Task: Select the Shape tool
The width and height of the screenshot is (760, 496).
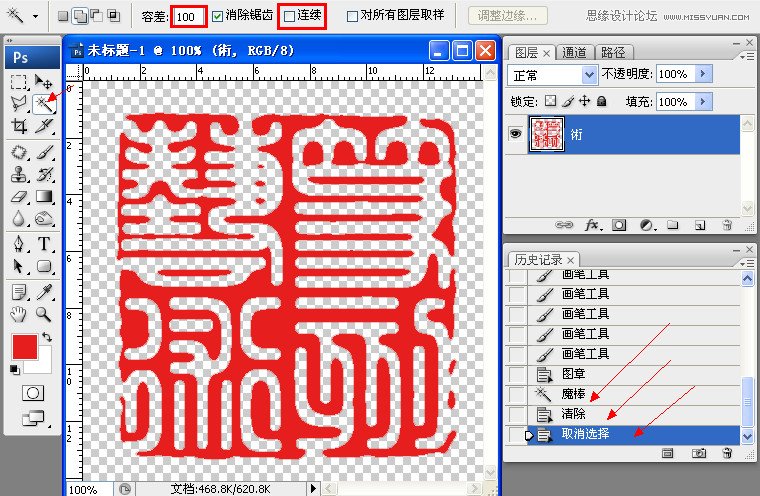Action: (44, 266)
